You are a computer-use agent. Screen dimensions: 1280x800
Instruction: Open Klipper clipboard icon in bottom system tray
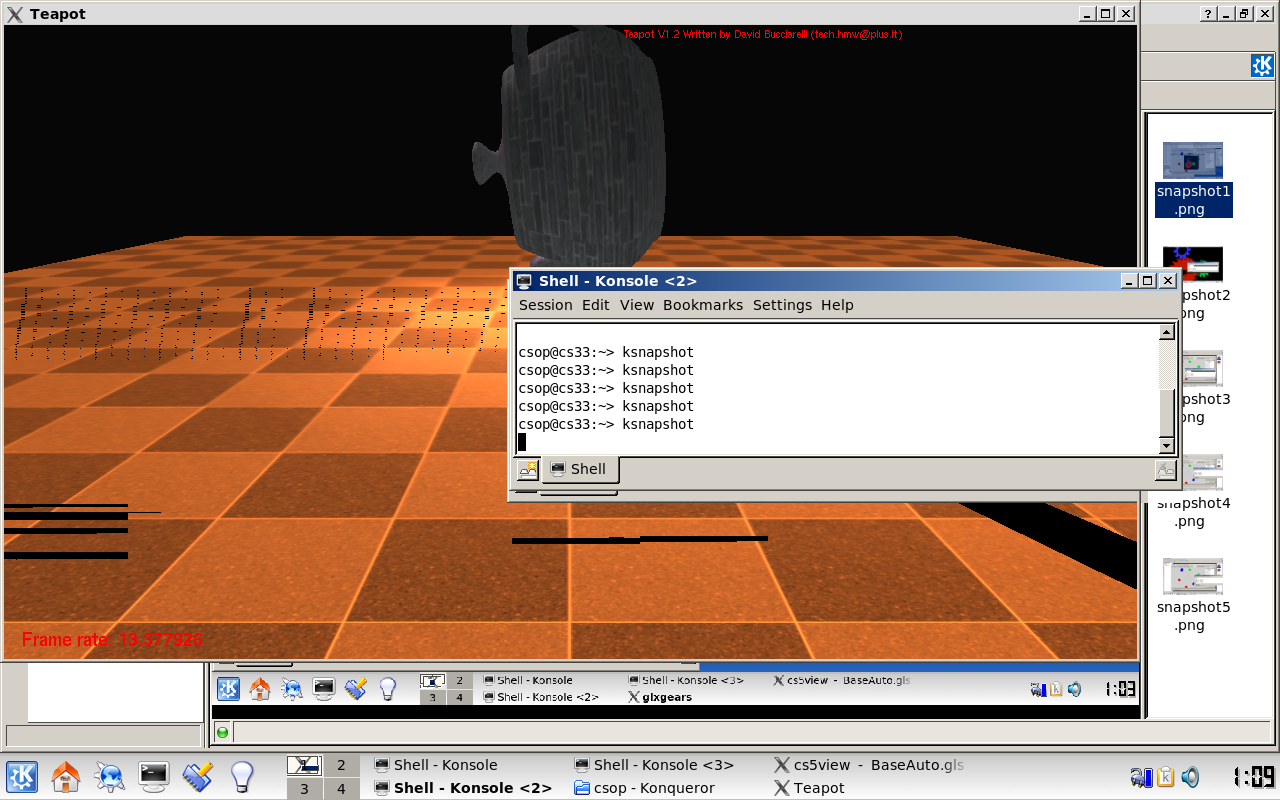click(1166, 777)
